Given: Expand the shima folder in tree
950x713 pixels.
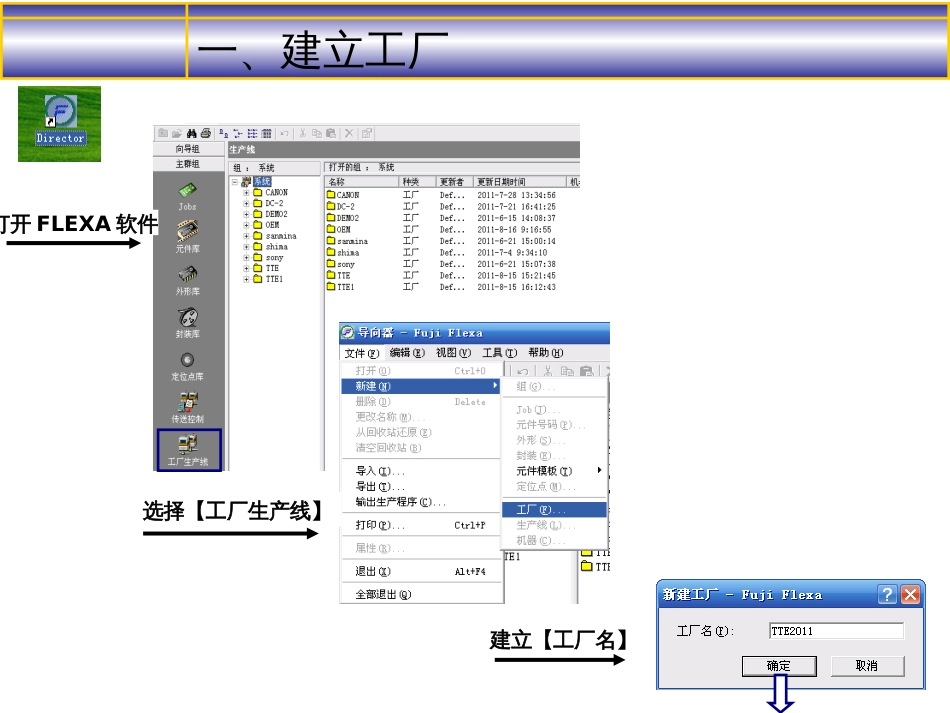Looking at the screenshot, I should click(x=247, y=247).
